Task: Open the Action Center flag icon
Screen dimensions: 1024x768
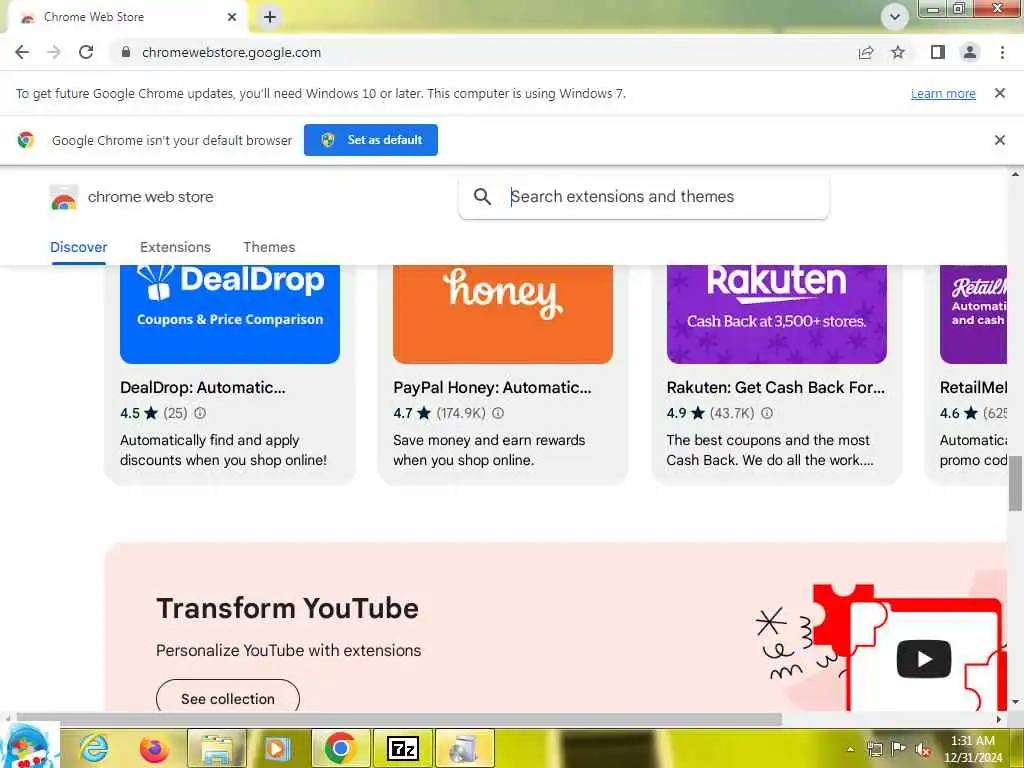Action: [x=899, y=749]
